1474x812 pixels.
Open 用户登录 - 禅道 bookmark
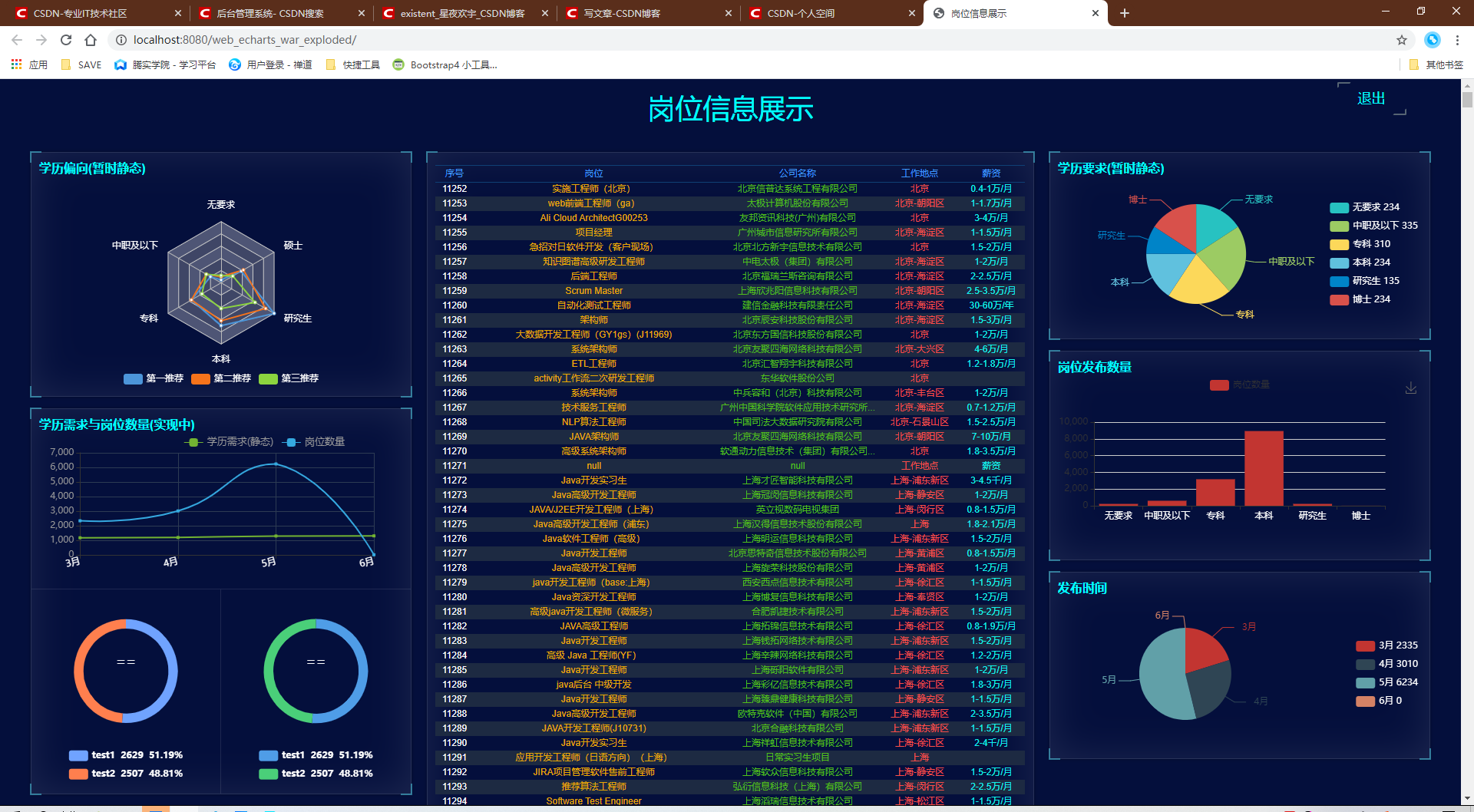[270, 64]
